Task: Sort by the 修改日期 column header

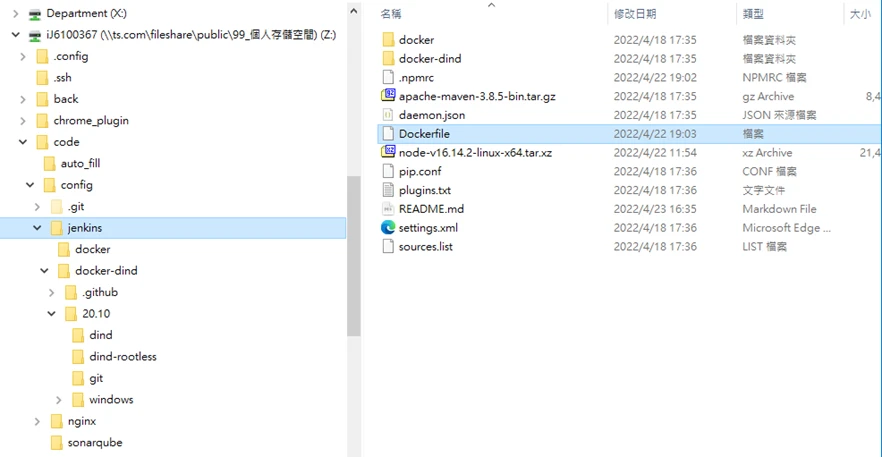Action: [635, 14]
